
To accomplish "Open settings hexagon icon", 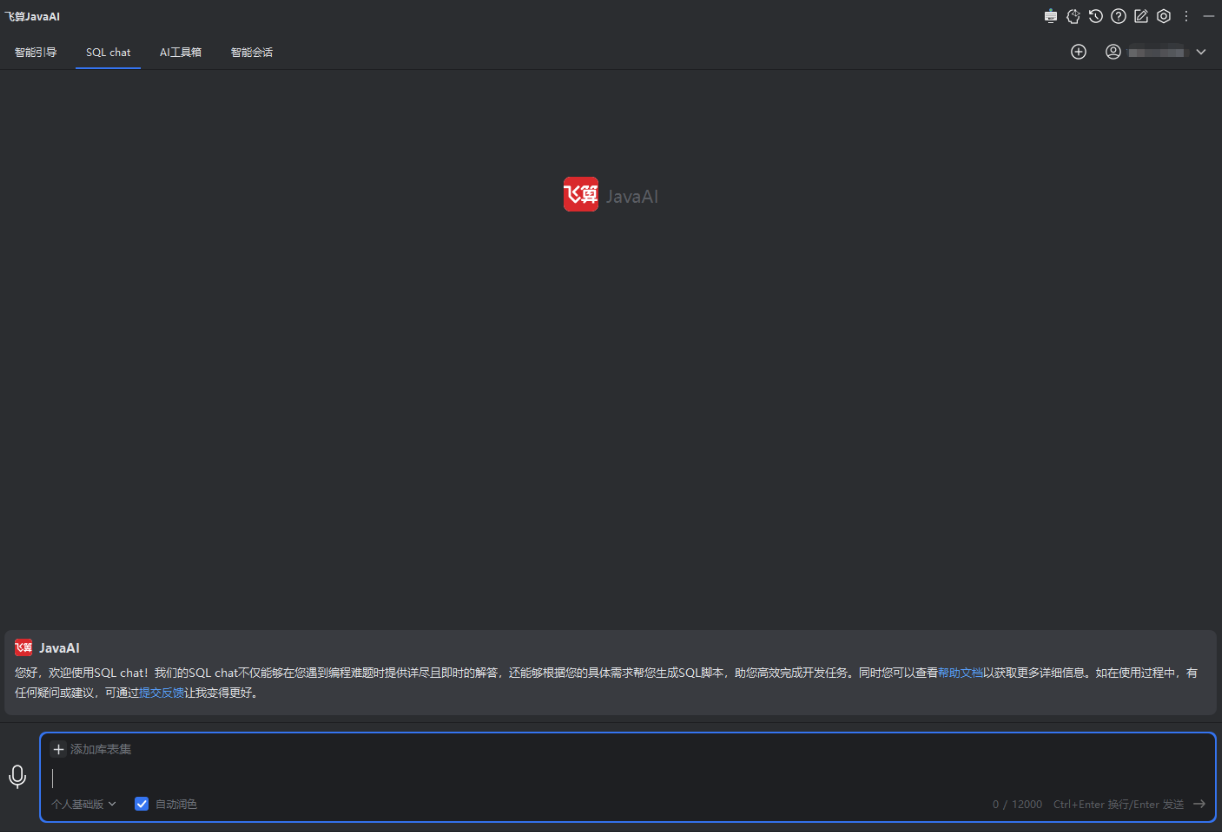I will [x=1164, y=16].
